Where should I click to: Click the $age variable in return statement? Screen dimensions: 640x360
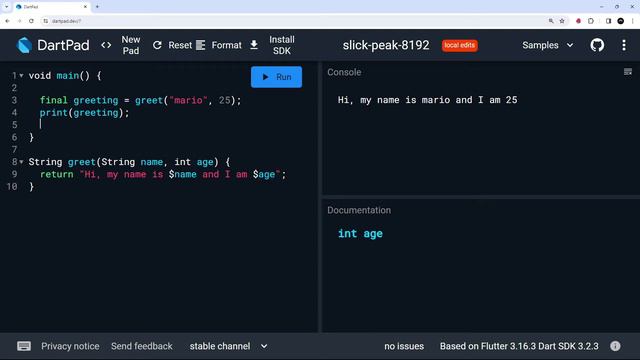coord(264,174)
